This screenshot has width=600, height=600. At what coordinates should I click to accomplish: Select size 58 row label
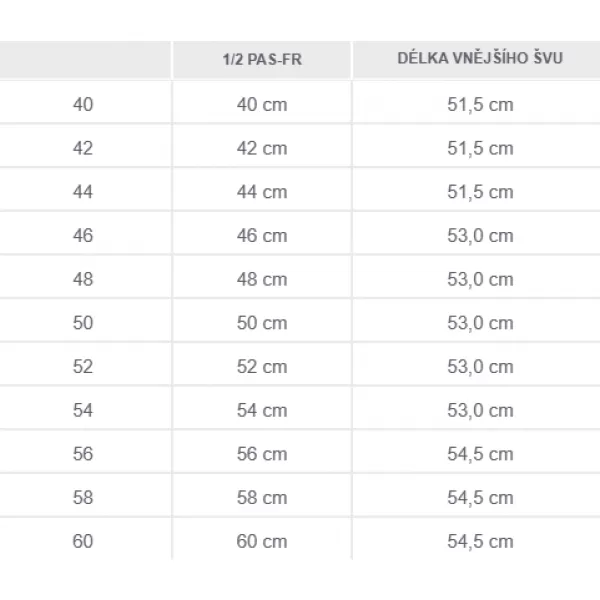tap(83, 497)
